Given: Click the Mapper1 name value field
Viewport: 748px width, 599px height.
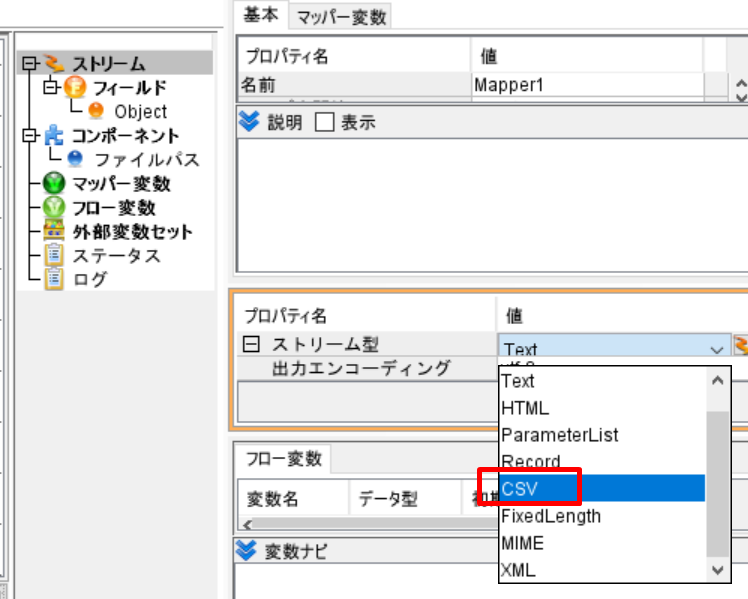Looking at the screenshot, I should [x=587, y=85].
